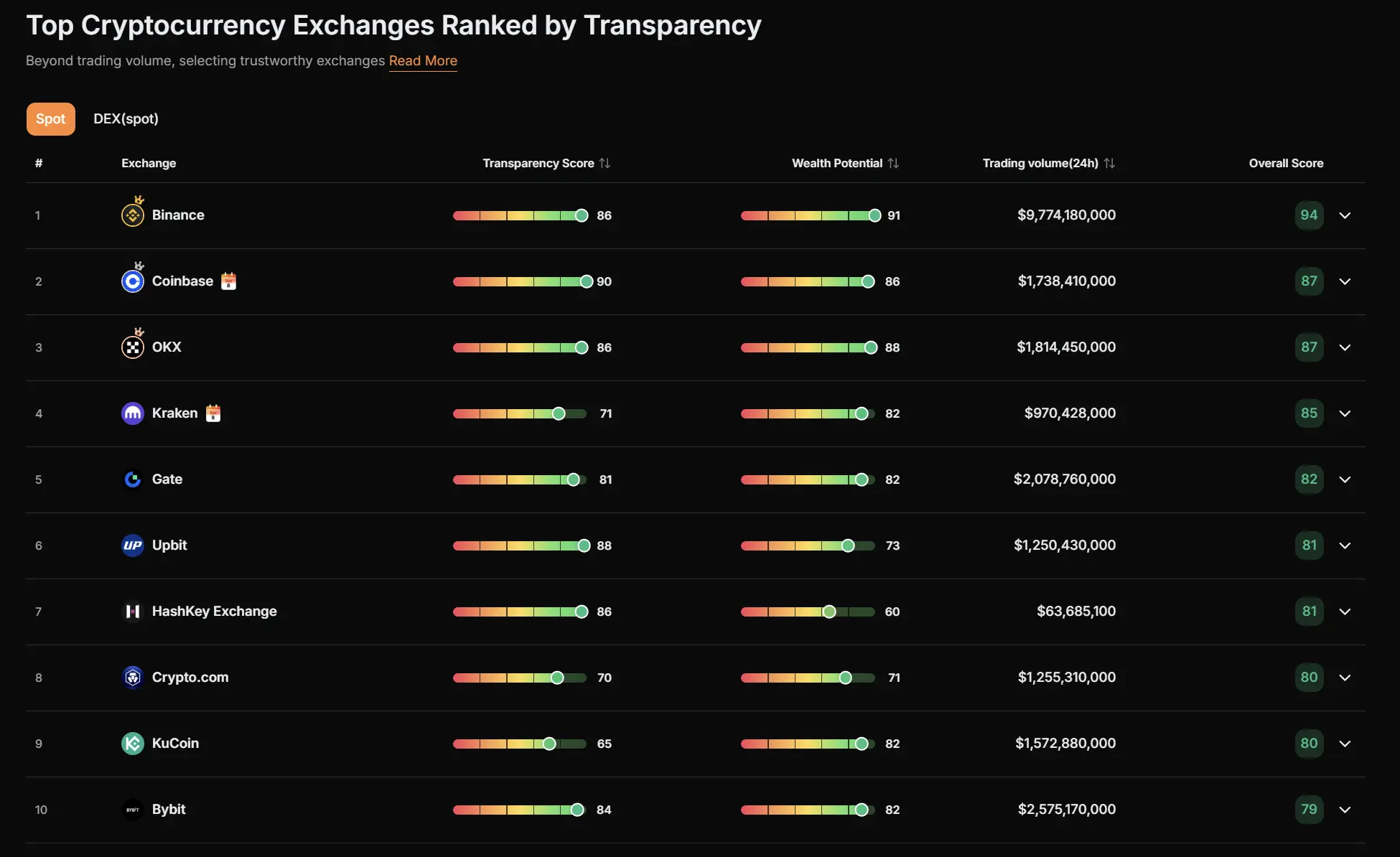Sort by Transparency Score arrows icon
Image resolution: width=1400 pixels, height=857 pixels.
[605, 164]
